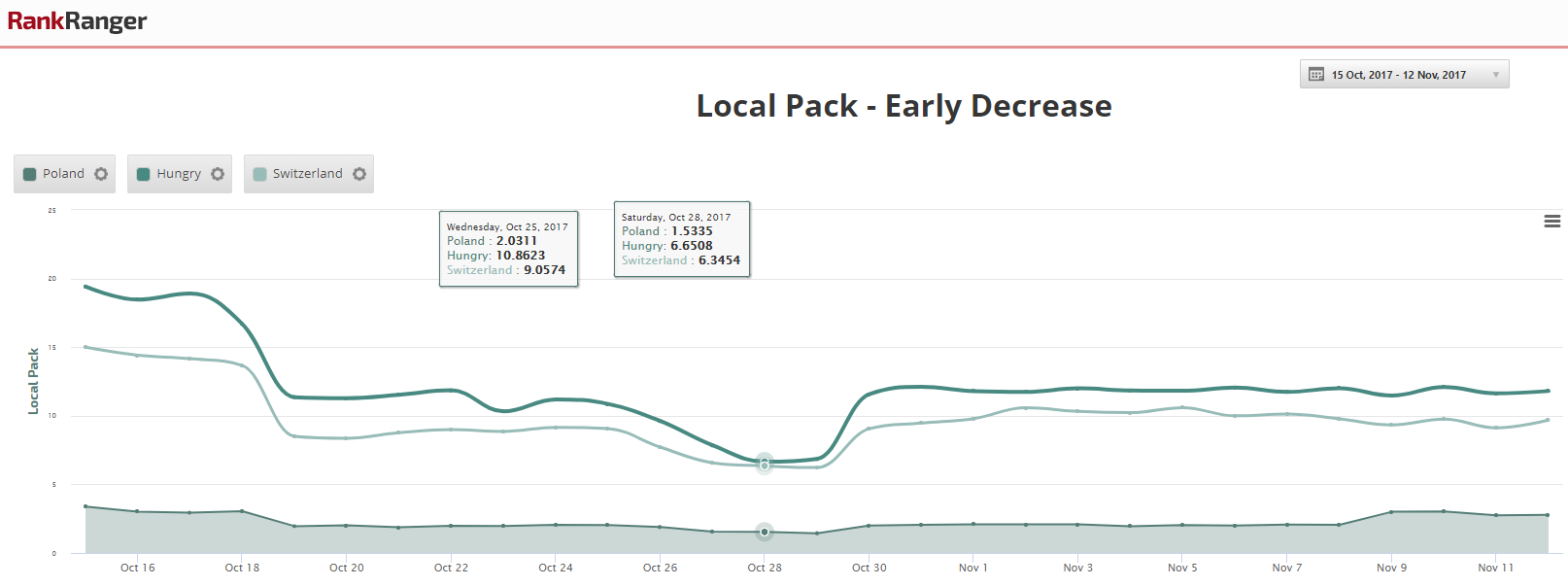Open Poland series settings gear

101,174
